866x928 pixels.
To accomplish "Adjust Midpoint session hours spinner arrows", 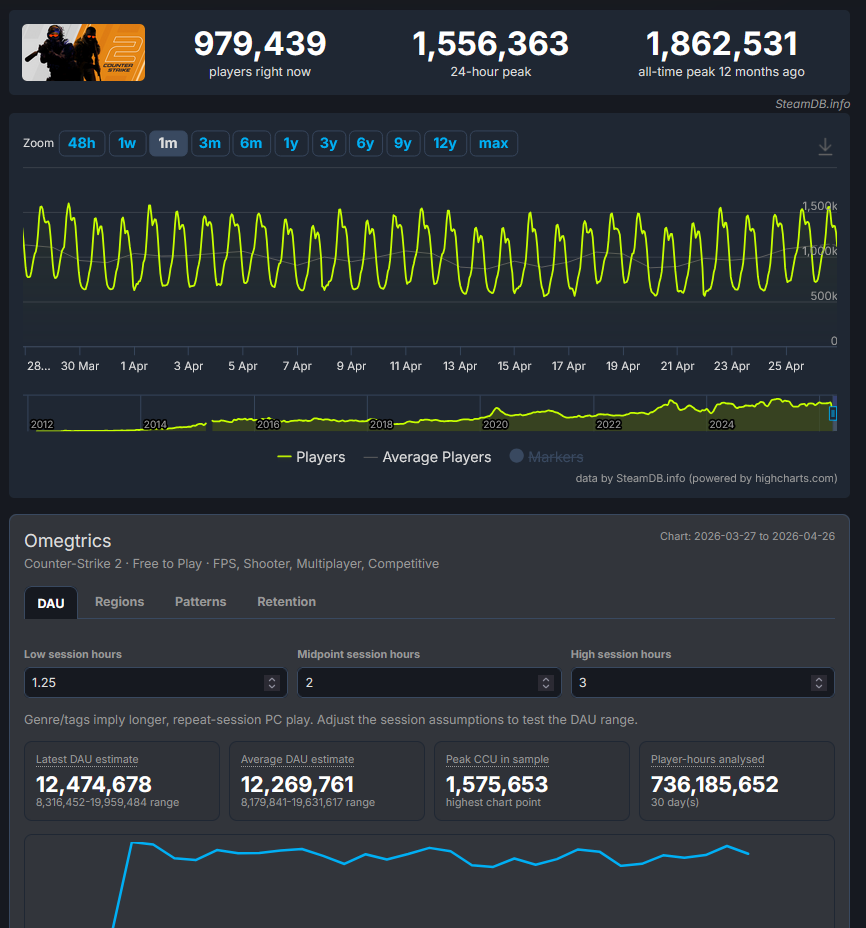I will click(546, 683).
